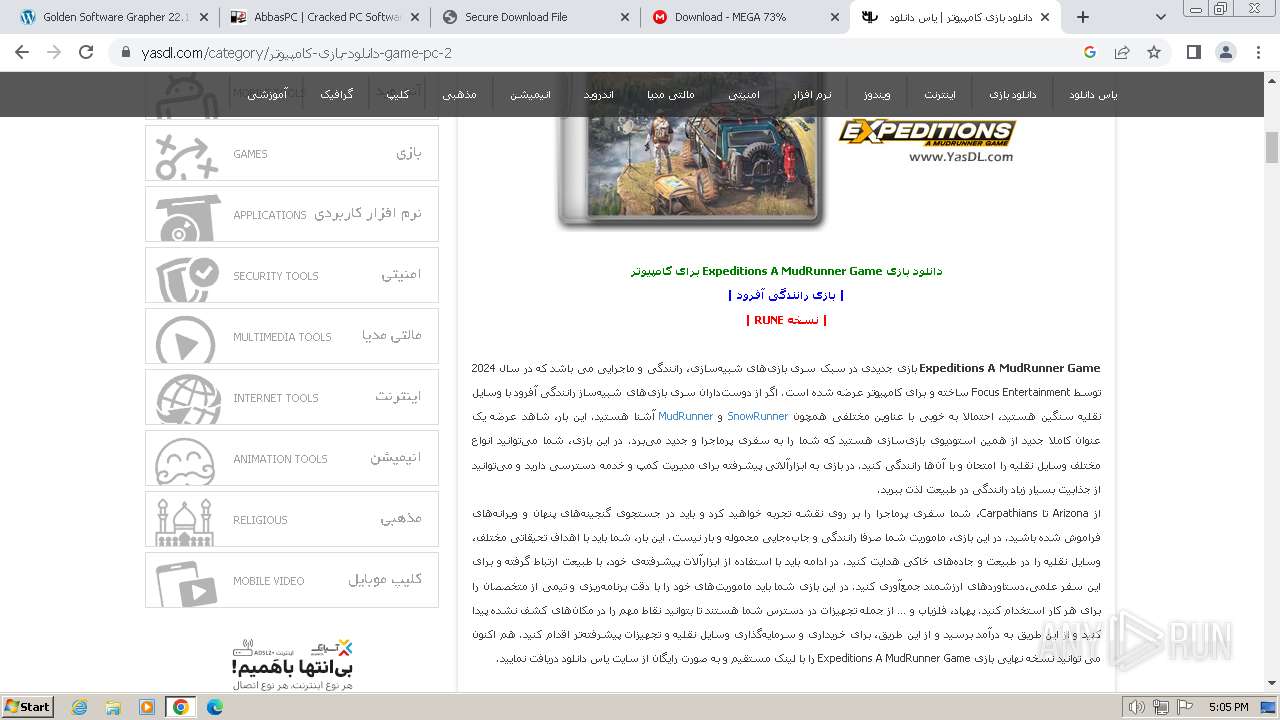1280x720 pixels.
Task: Open the مالتی مدیا menu item in navbar
Action: pos(671,94)
